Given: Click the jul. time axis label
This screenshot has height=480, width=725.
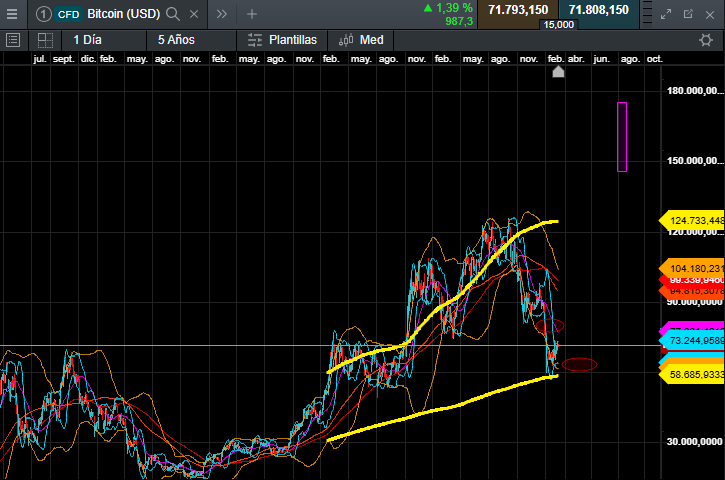Looking at the screenshot, I should [40, 59].
